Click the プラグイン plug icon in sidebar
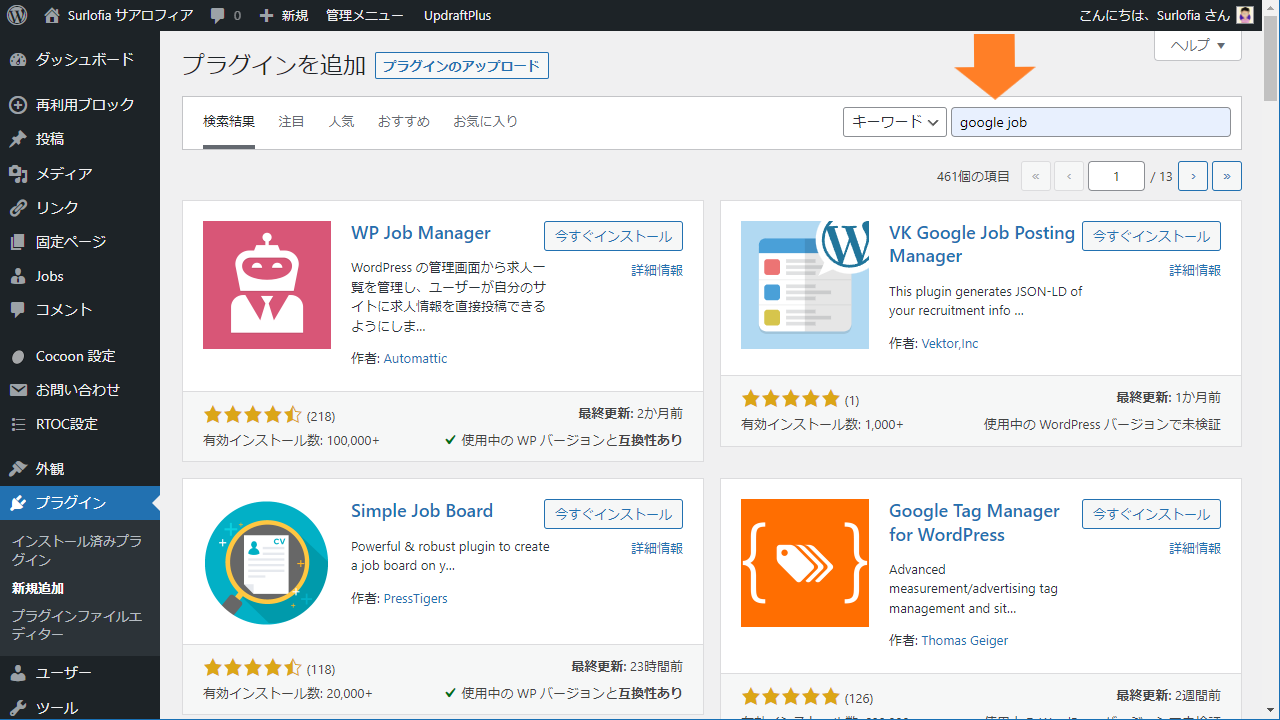This screenshot has height=720, width=1280. tap(17, 503)
